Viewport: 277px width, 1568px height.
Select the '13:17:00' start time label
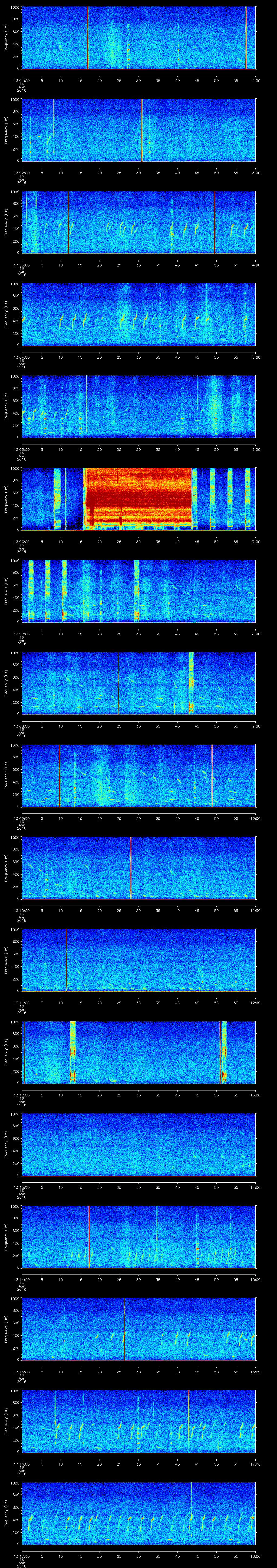click(21, 1556)
